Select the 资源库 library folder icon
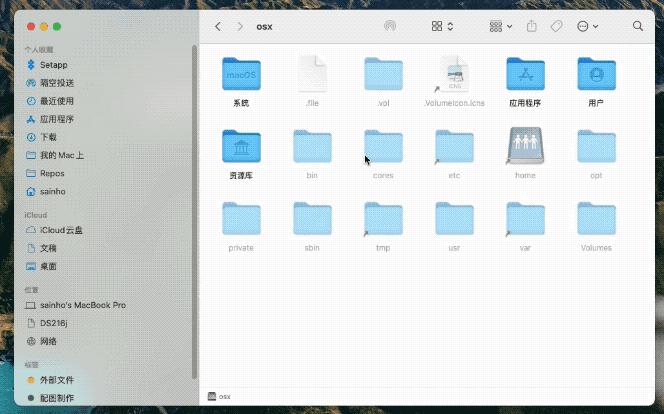664x414 pixels. coord(241,147)
